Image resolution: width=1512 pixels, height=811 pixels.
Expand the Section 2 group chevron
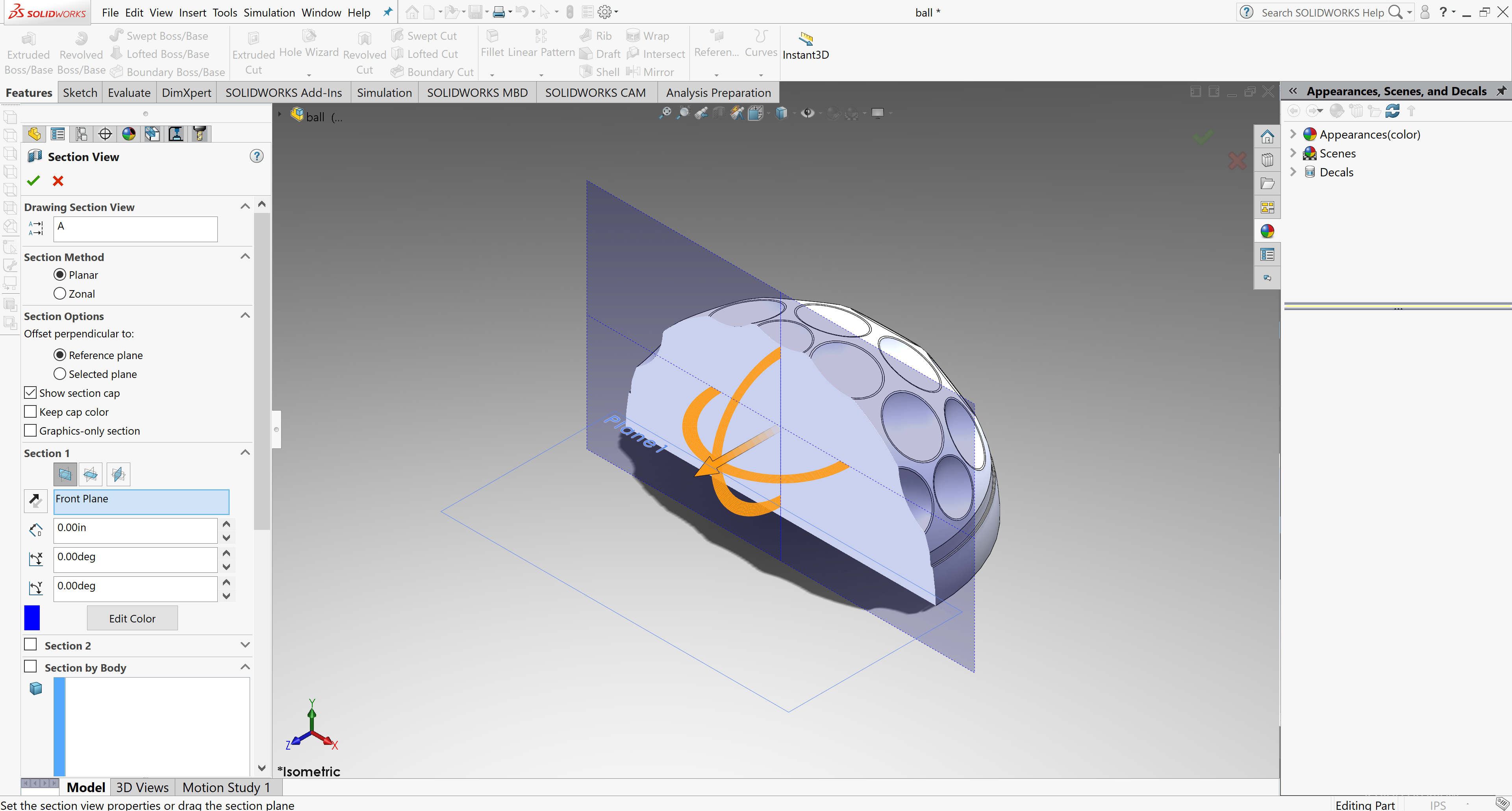click(245, 645)
